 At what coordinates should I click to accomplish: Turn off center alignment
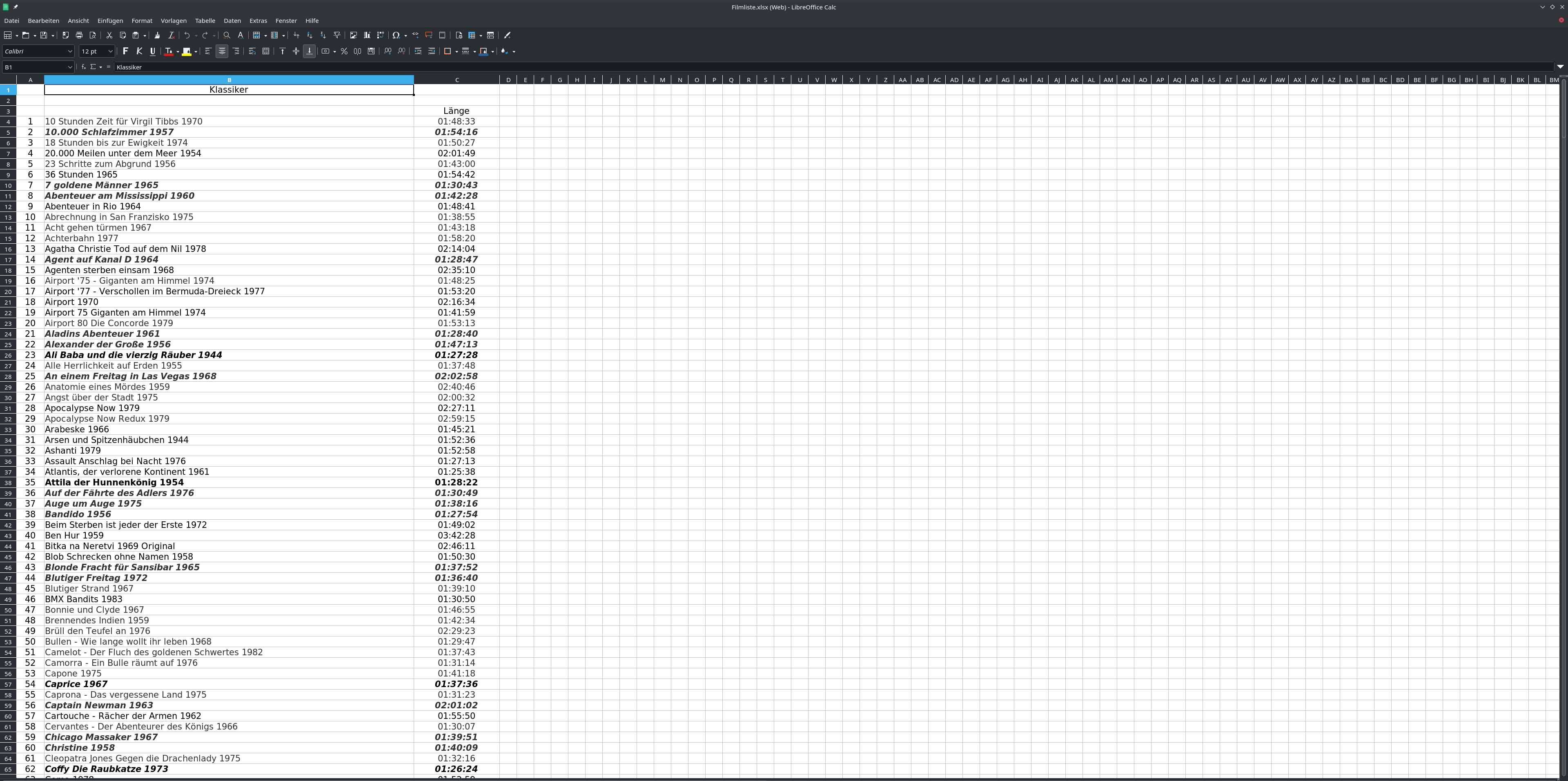point(222,52)
